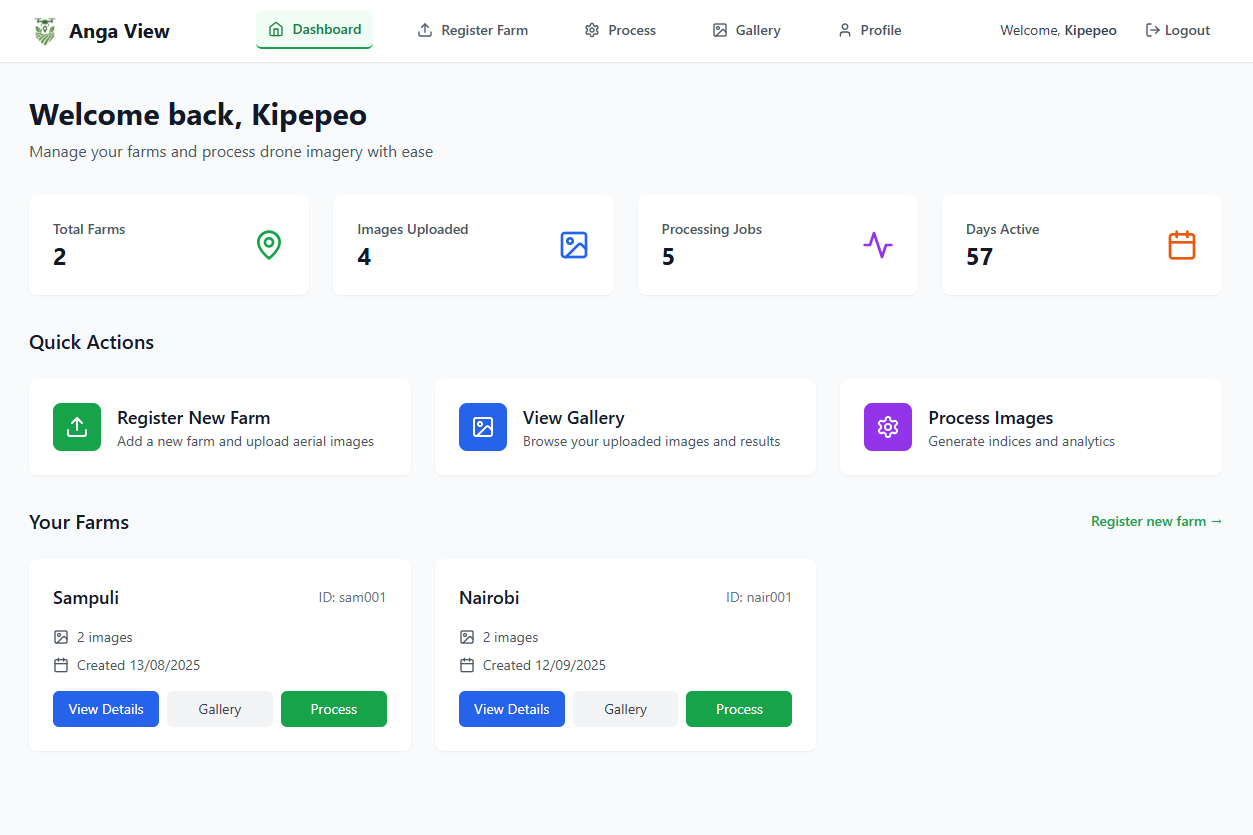Image resolution: width=1253 pixels, height=835 pixels.
Task: Click the purple activity pulse icon in Processing Jobs
Action: [x=878, y=245]
